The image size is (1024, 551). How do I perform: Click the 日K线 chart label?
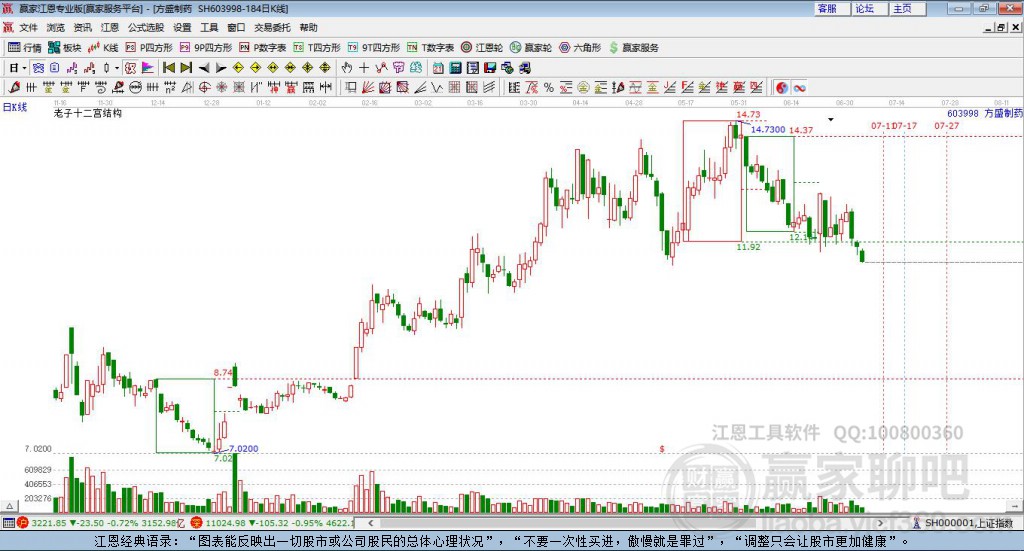coord(14,107)
